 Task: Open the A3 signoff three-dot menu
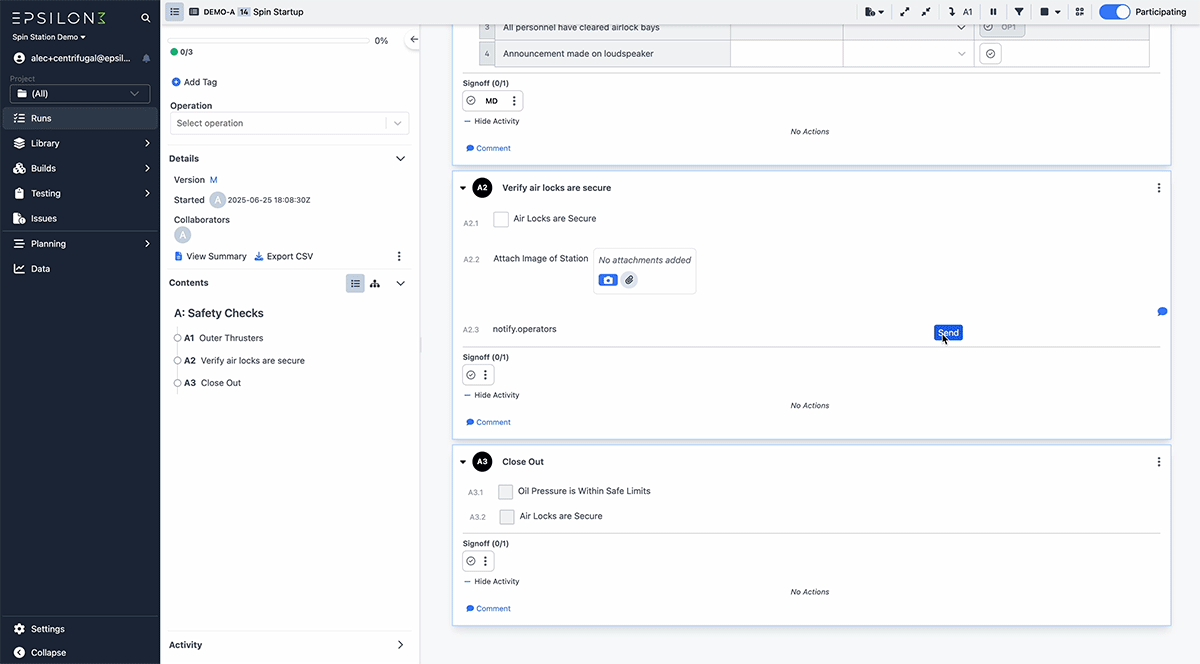pos(486,561)
